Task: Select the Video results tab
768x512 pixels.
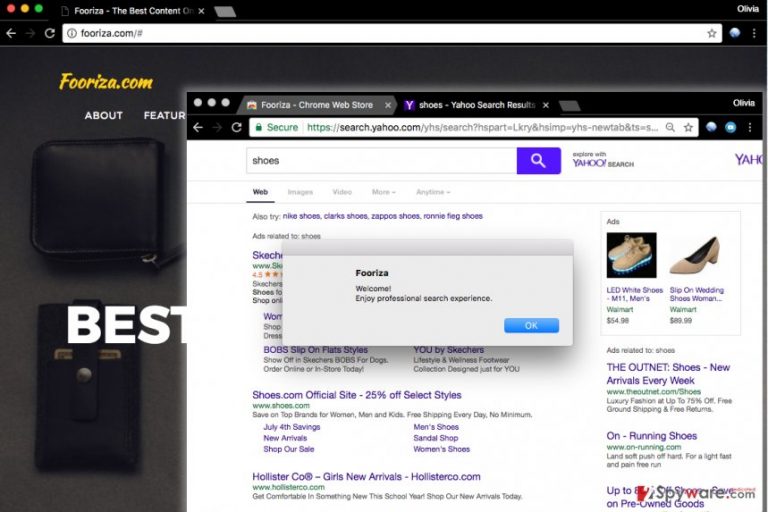Action: click(x=342, y=192)
